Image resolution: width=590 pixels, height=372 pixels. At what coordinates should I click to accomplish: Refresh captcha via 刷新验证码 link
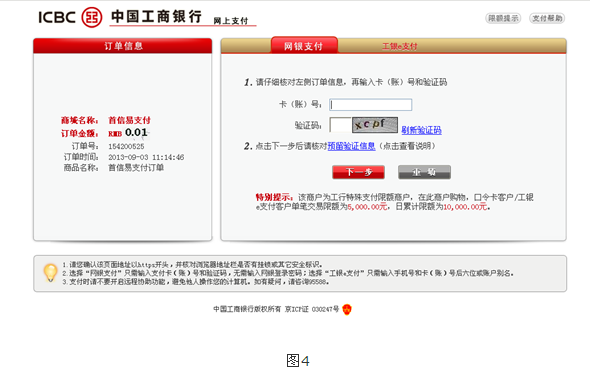point(421,130)
